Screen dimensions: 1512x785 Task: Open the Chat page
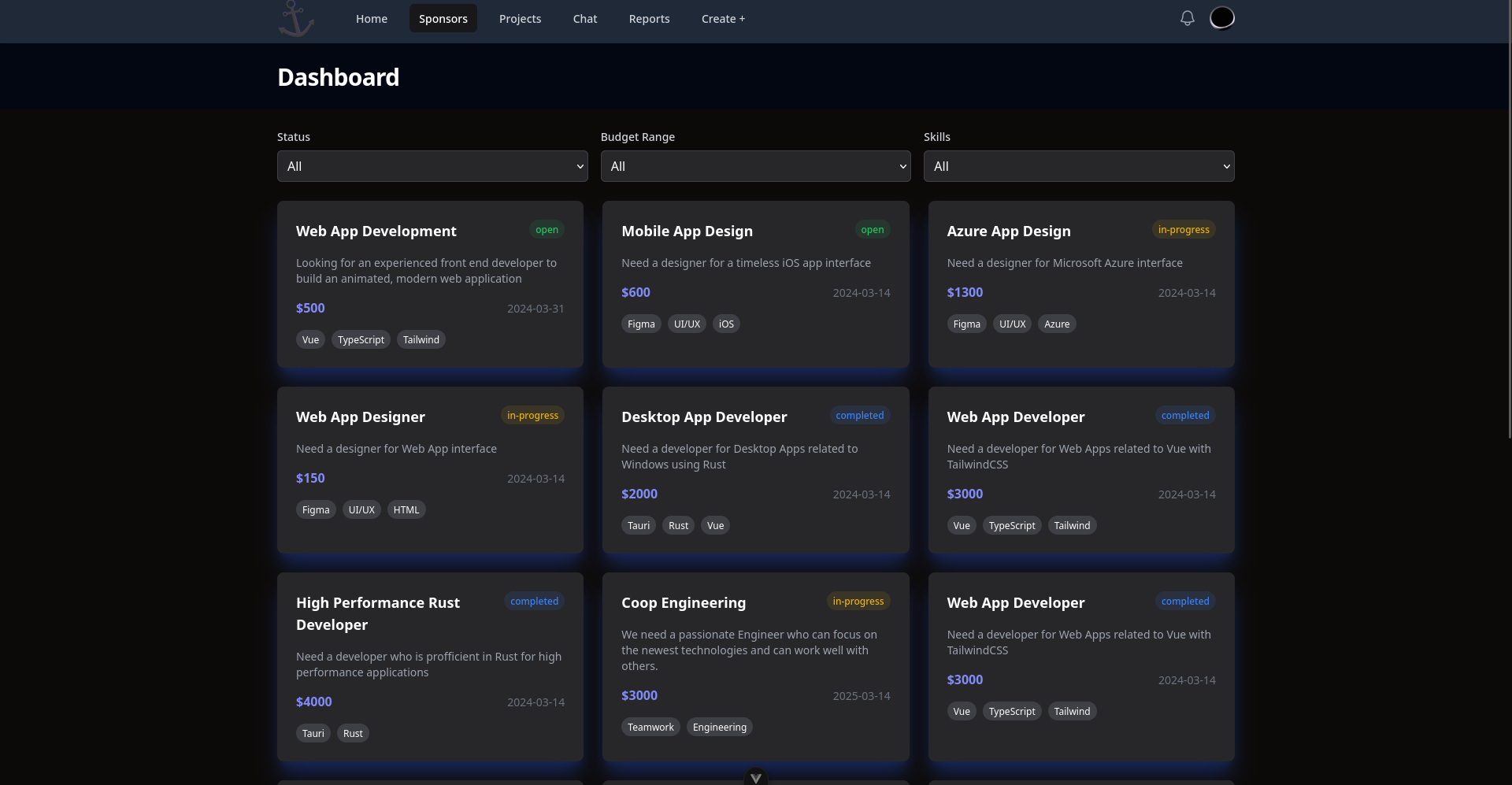click(x=585, y=19)
